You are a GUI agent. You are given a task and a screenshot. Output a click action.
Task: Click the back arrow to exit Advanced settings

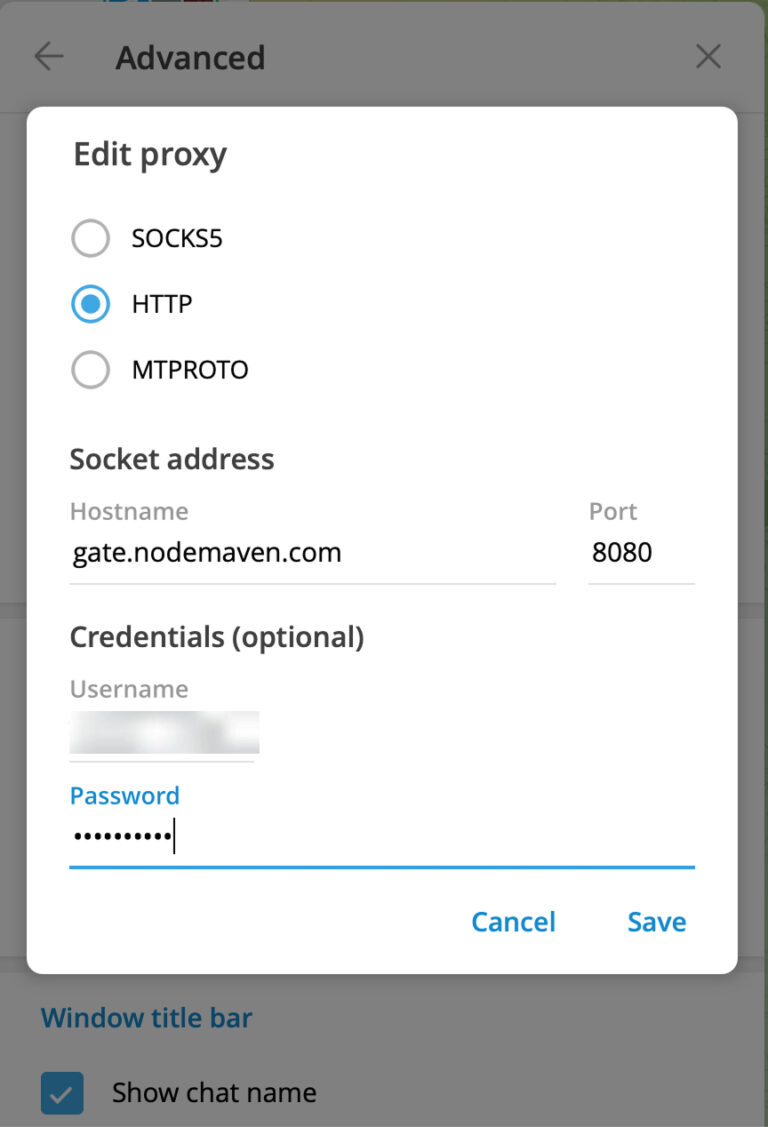(48, 56)
